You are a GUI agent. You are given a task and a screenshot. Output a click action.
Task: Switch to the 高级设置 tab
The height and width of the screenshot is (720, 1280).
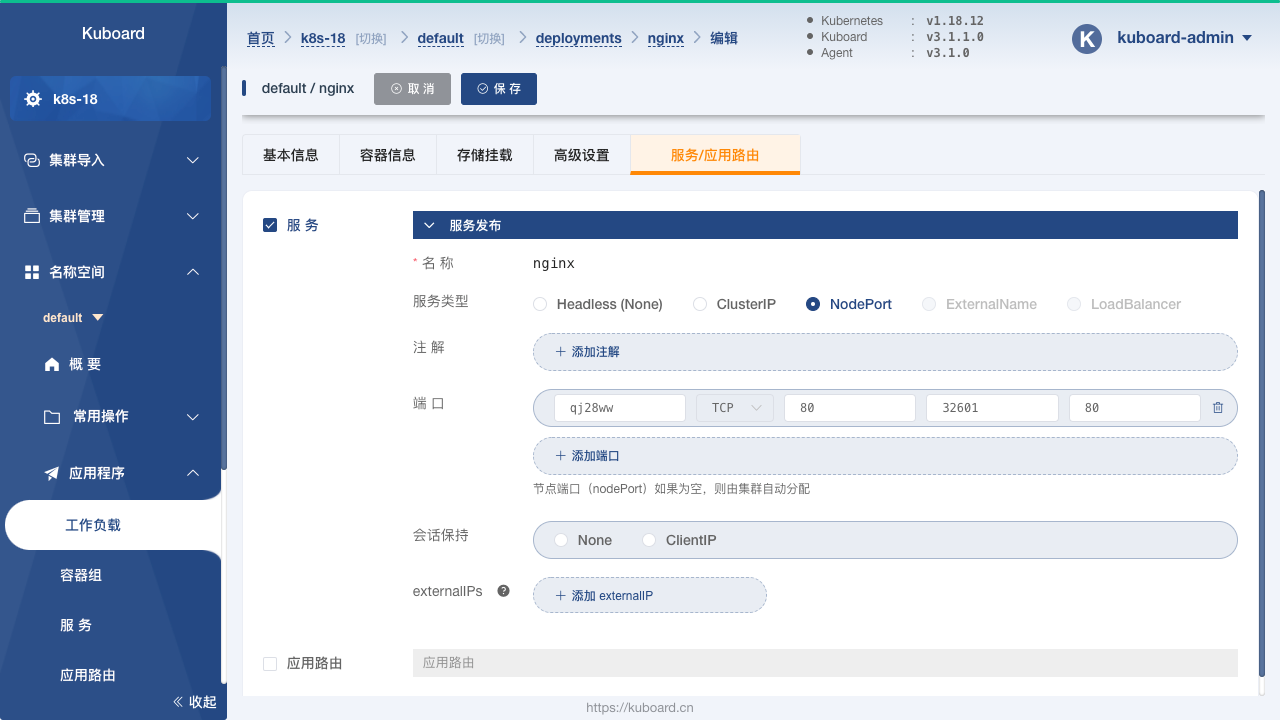(x=582, y=155)
